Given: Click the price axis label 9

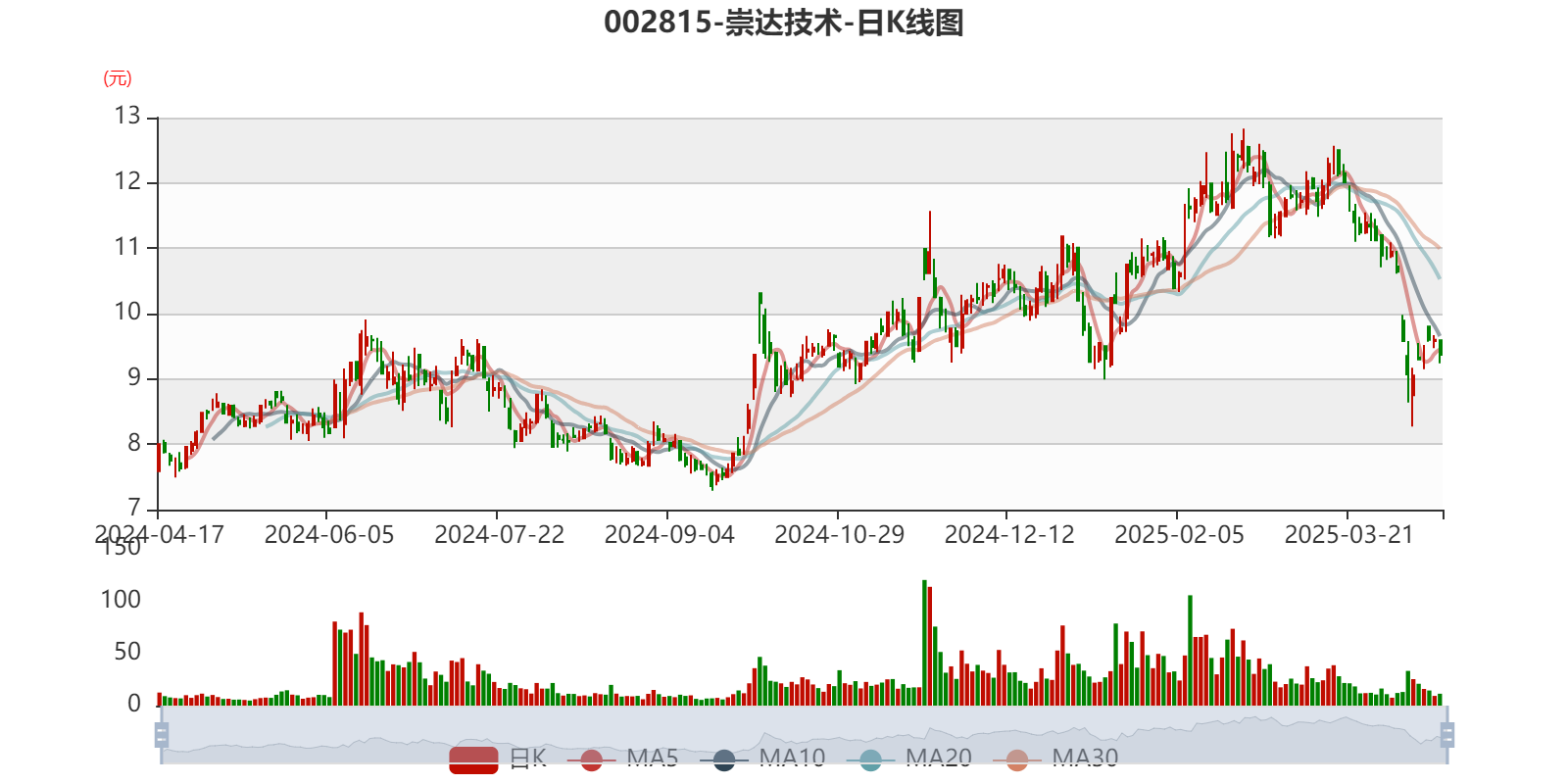Looking at the screenshot, I should [134, 377].
